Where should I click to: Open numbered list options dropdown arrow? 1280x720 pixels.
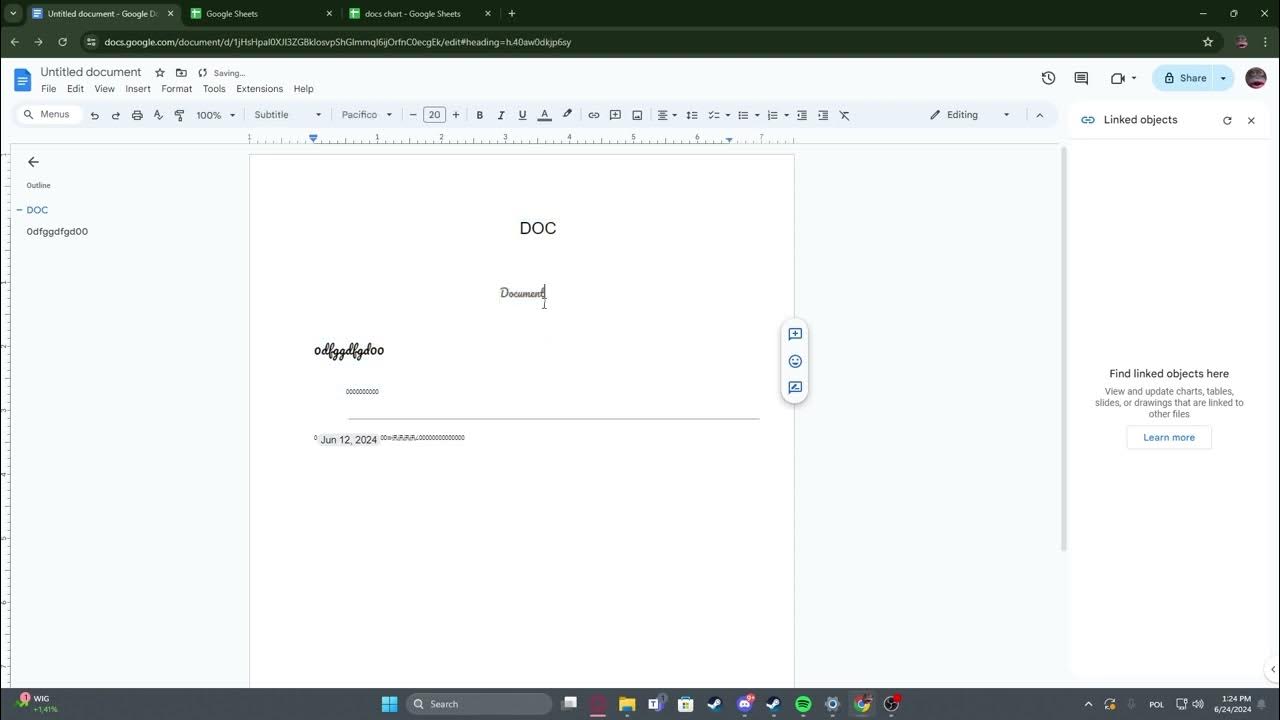point(786,115)
